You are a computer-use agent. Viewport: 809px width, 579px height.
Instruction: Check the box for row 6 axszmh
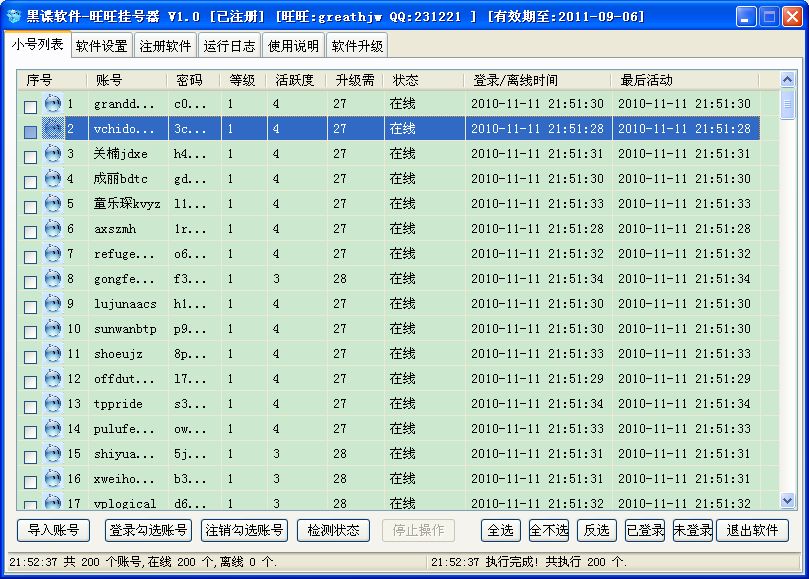point(30,232)
